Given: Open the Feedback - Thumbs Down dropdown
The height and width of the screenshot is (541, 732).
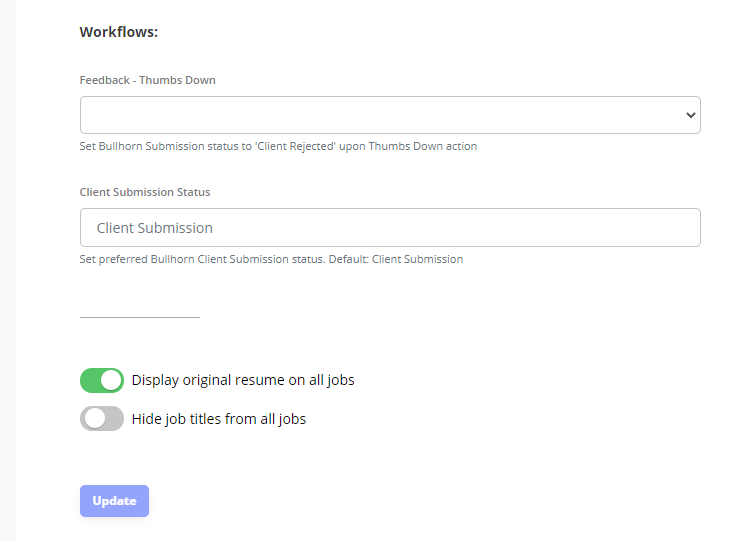Looking at the screenshot, I should click(x=390, y=115).
